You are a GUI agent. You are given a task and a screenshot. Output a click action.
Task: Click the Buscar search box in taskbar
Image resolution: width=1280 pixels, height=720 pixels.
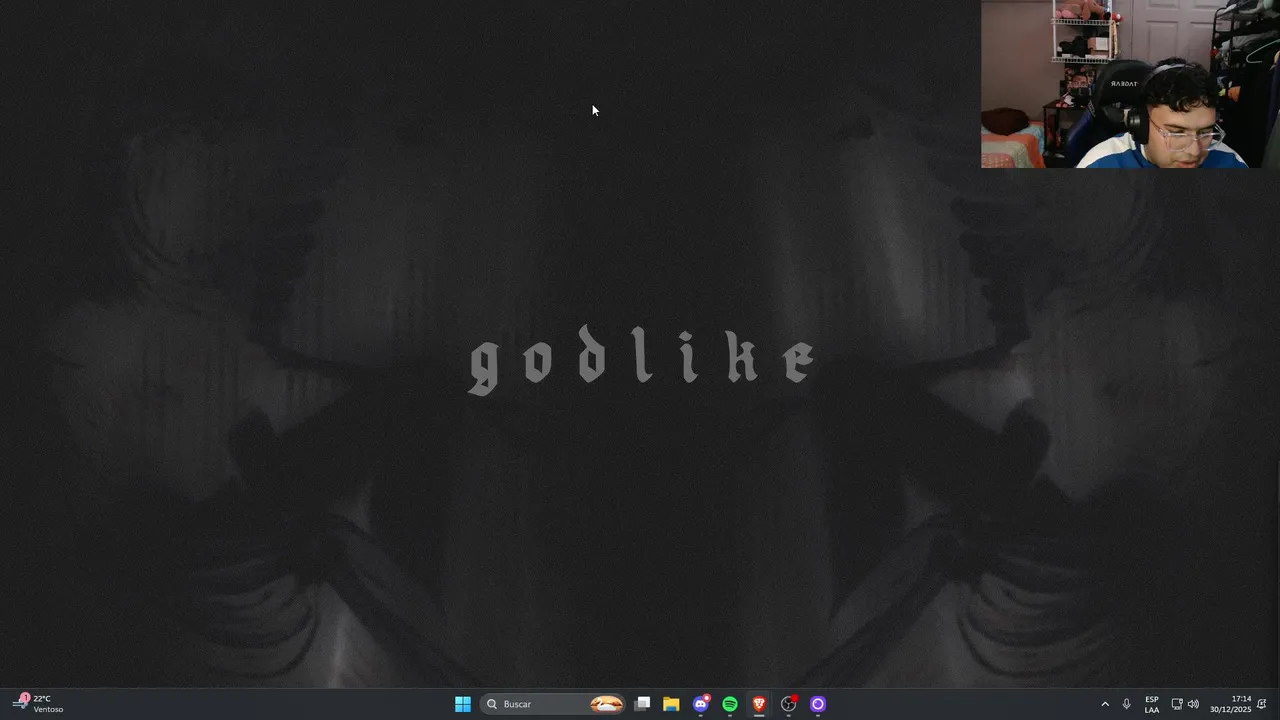tap(553, 704)
